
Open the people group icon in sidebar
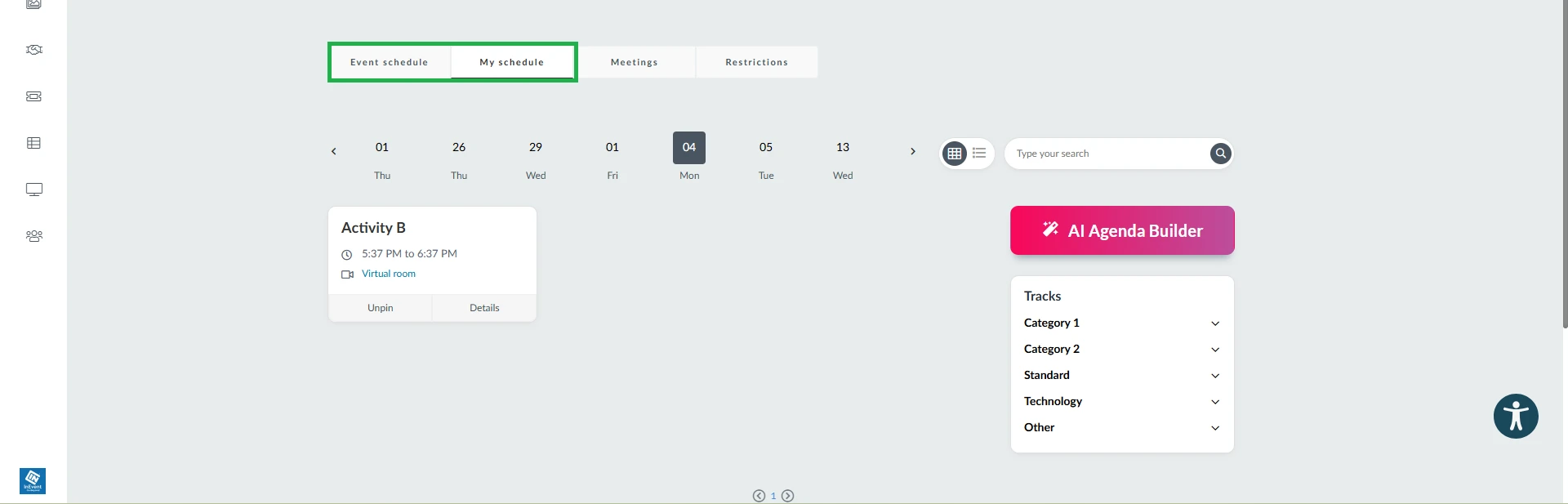(33, 236)
